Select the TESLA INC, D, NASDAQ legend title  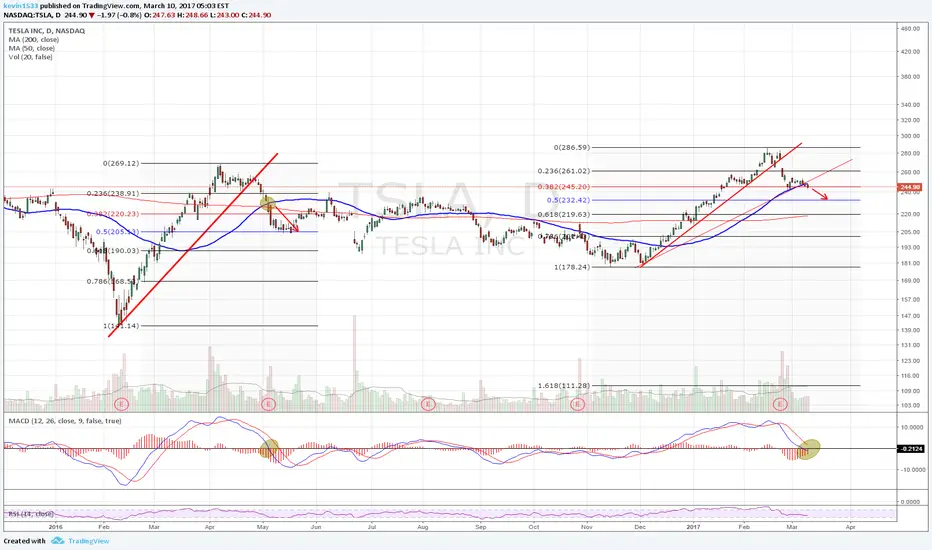point(47,31)
